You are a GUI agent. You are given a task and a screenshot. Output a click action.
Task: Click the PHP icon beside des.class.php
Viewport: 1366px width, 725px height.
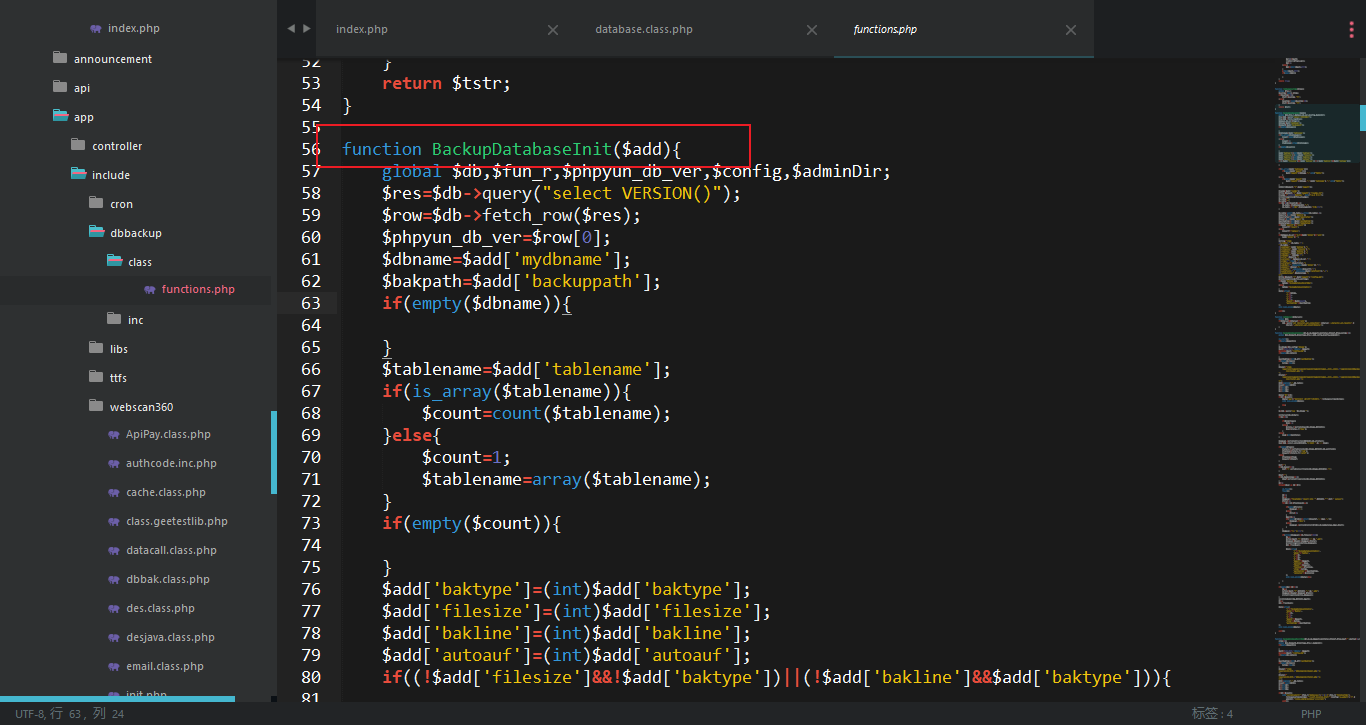tap(114, 609)
